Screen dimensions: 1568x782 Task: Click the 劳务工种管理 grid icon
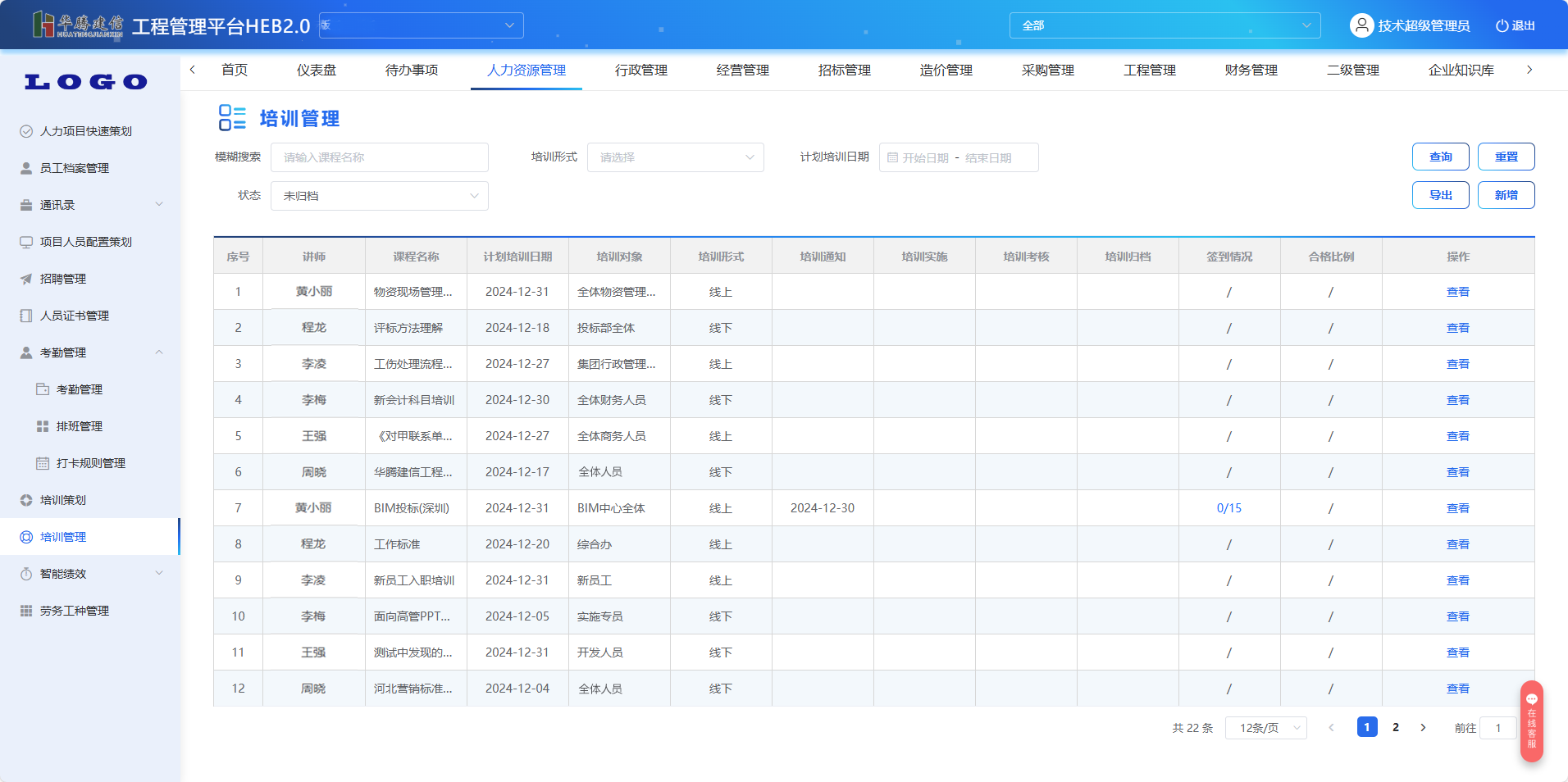[x=26, y=611]
